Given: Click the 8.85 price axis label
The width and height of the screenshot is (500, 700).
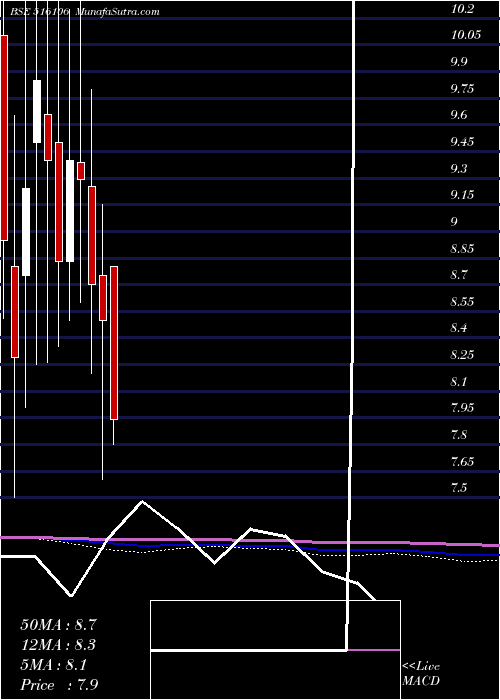Looking at the screenshot, I should coord(462,249).
